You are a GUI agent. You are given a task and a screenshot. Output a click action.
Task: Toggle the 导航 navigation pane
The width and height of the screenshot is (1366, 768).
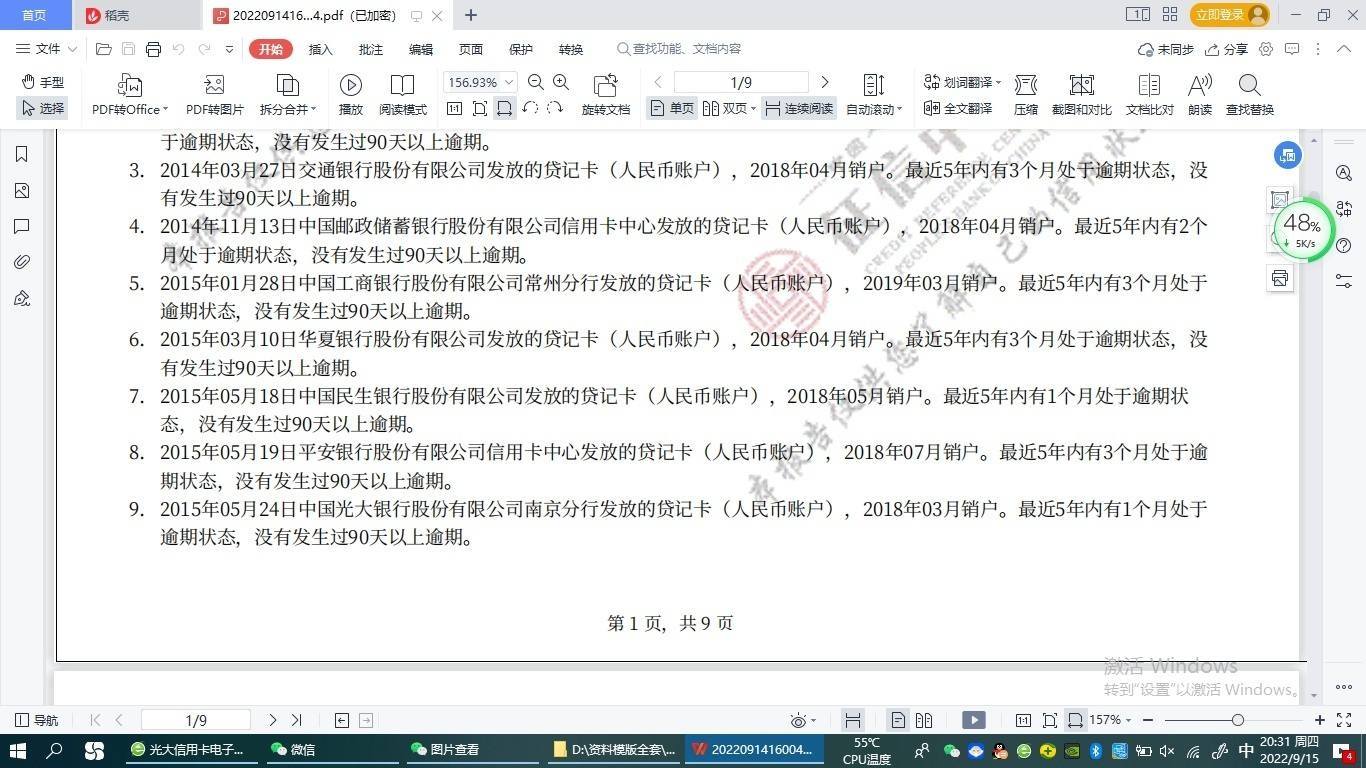point(37,720)
